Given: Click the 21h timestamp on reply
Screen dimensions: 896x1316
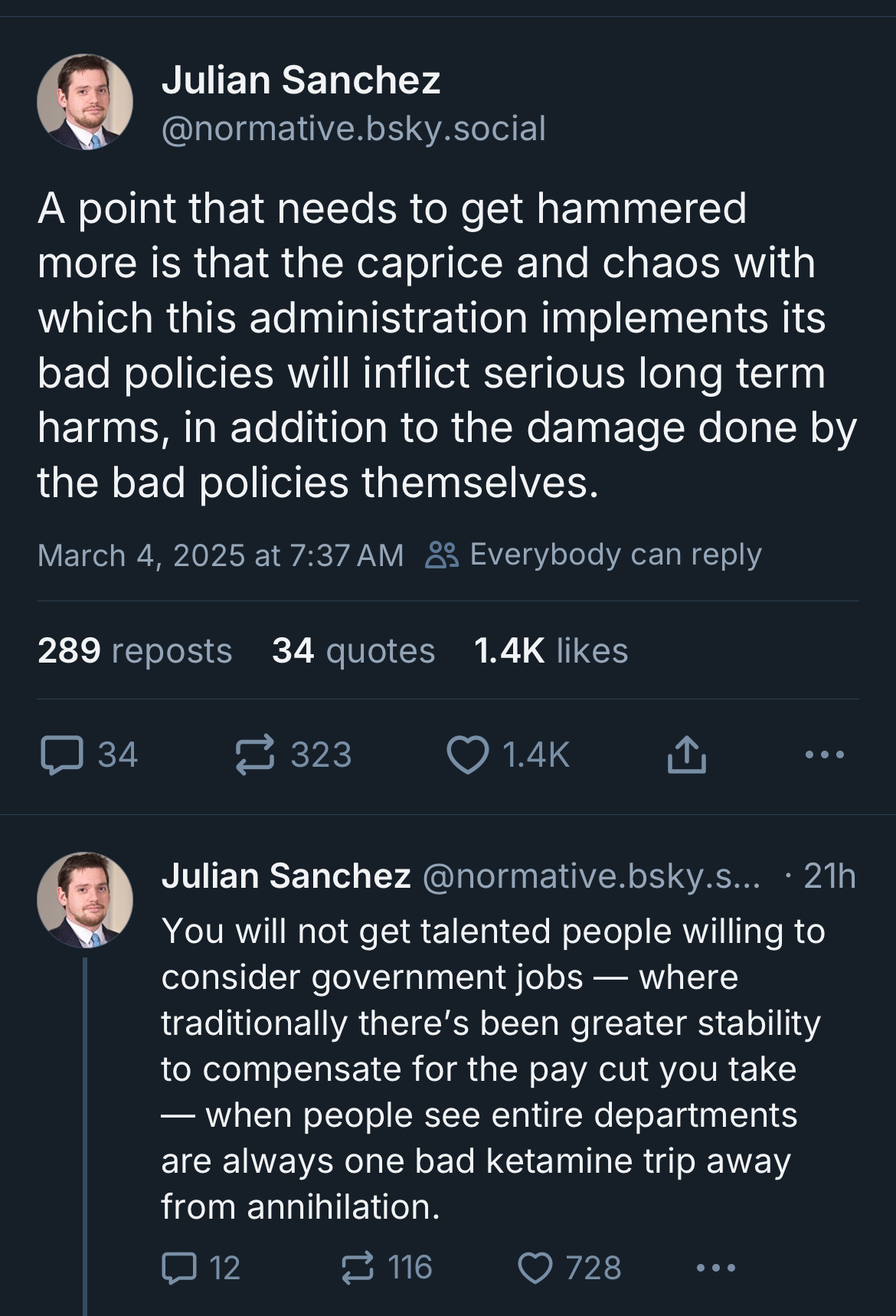Looking at the screenshot, I should click(829, 876).
